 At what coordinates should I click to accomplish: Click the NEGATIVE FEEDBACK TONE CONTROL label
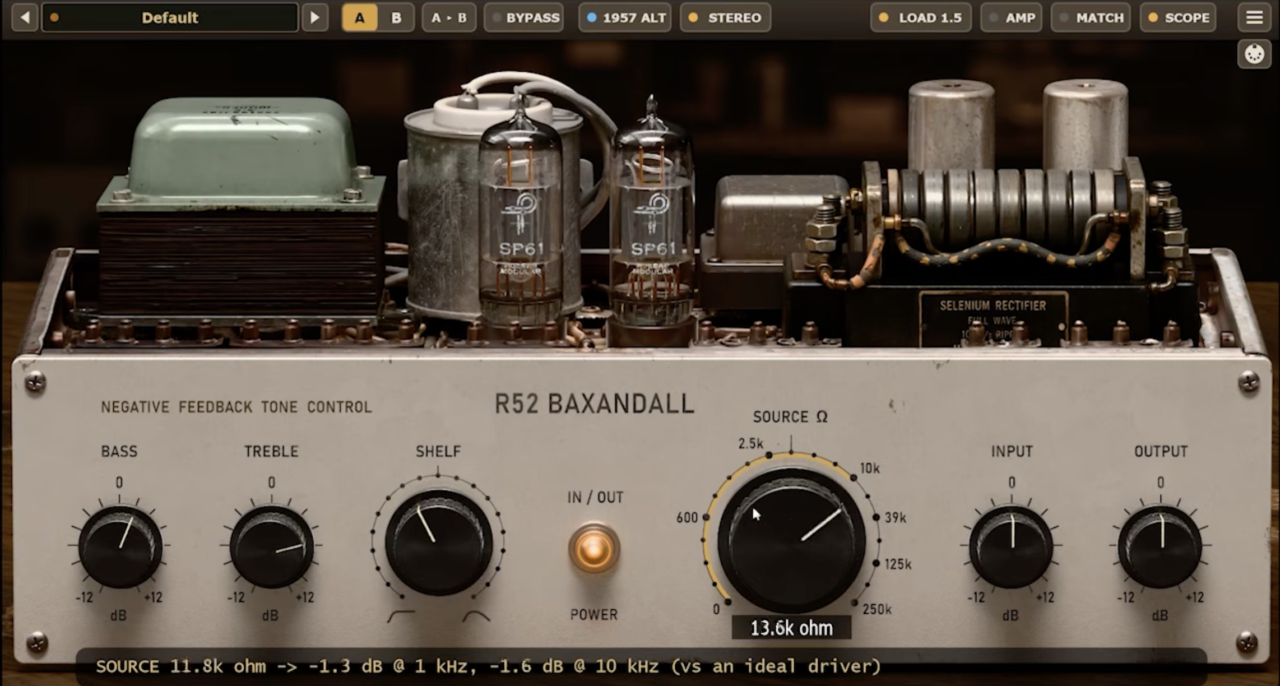pyautogui.click(x=236, y=407)
